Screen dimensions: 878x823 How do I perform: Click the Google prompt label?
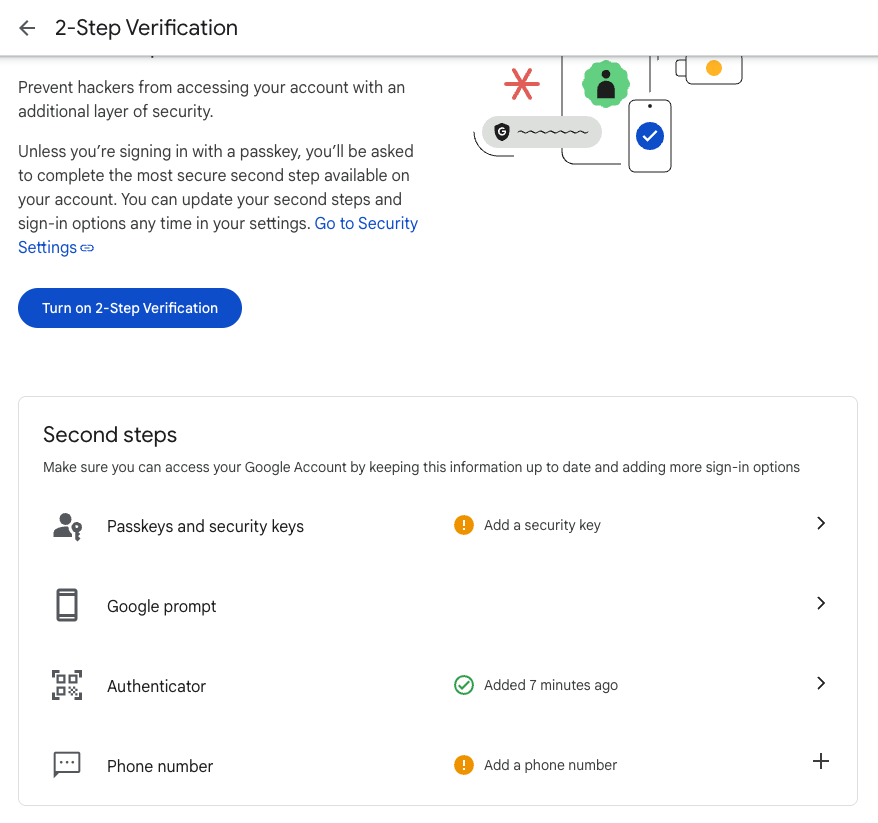[161, 606]
